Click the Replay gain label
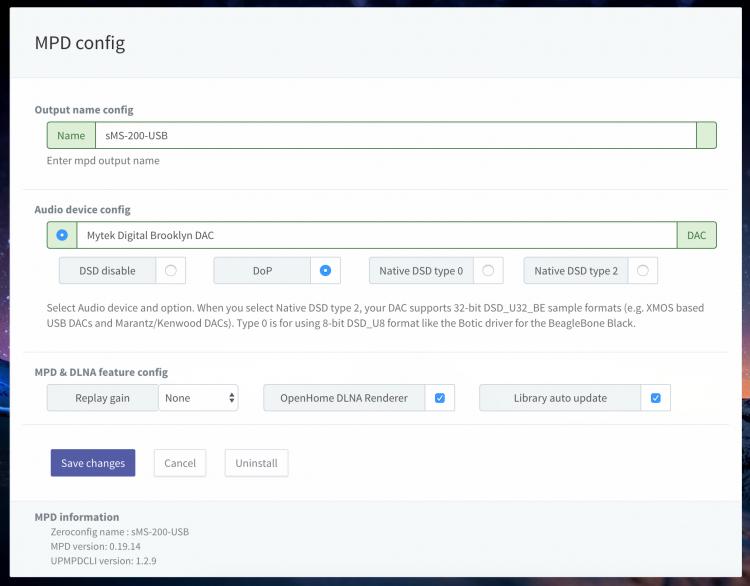 click(102, 398)
